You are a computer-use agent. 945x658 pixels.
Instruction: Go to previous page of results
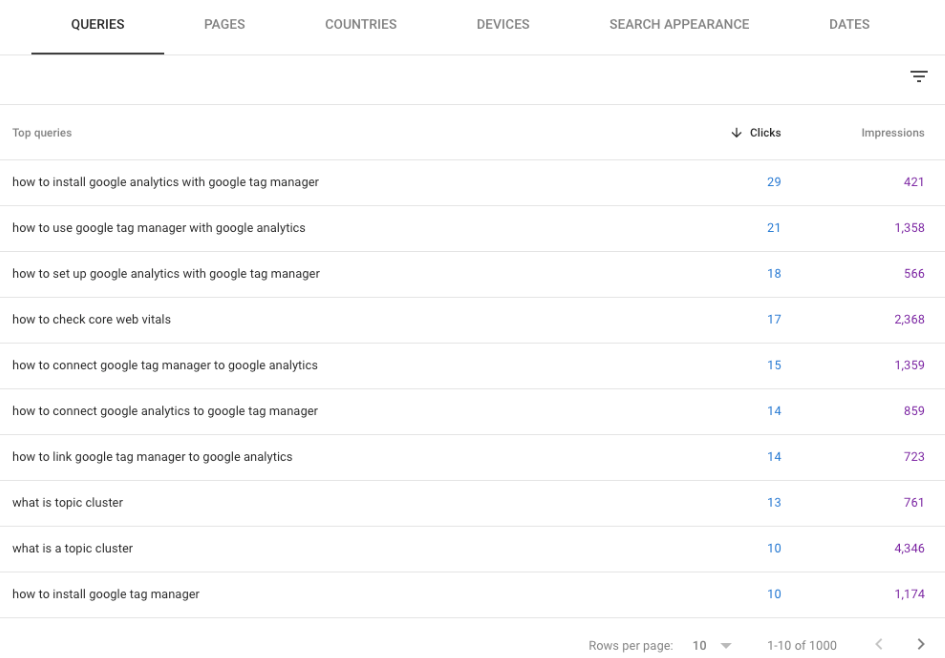point(879,644)
